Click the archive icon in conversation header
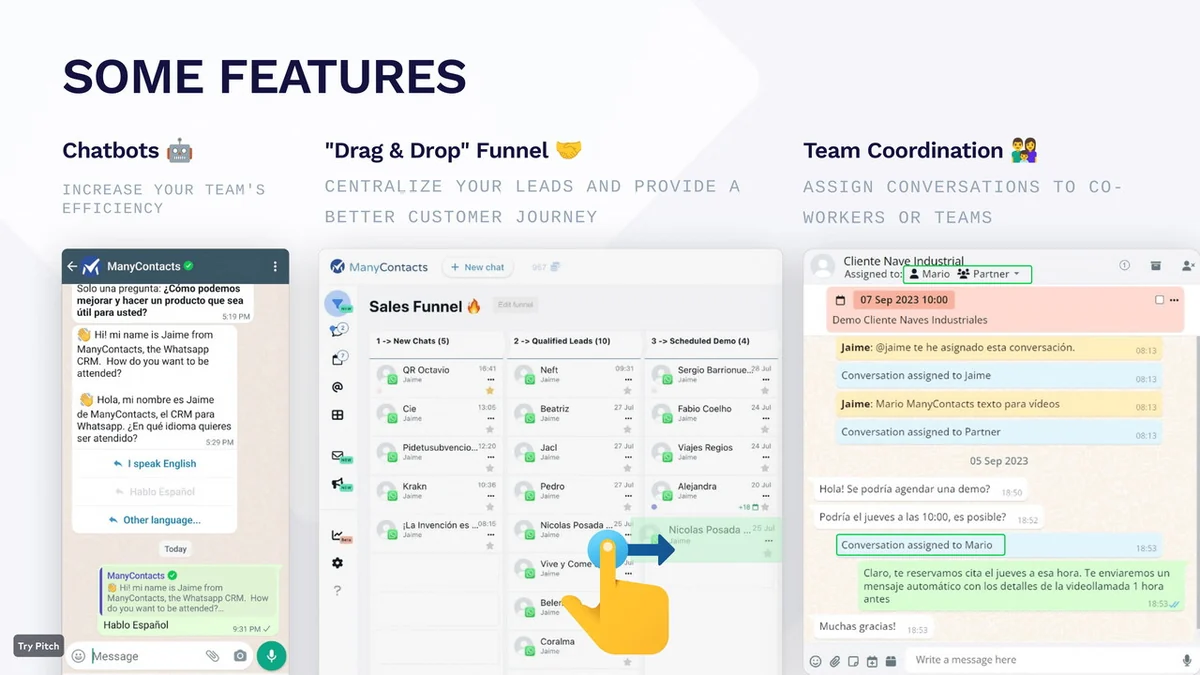 click(x=1155, y=265)
